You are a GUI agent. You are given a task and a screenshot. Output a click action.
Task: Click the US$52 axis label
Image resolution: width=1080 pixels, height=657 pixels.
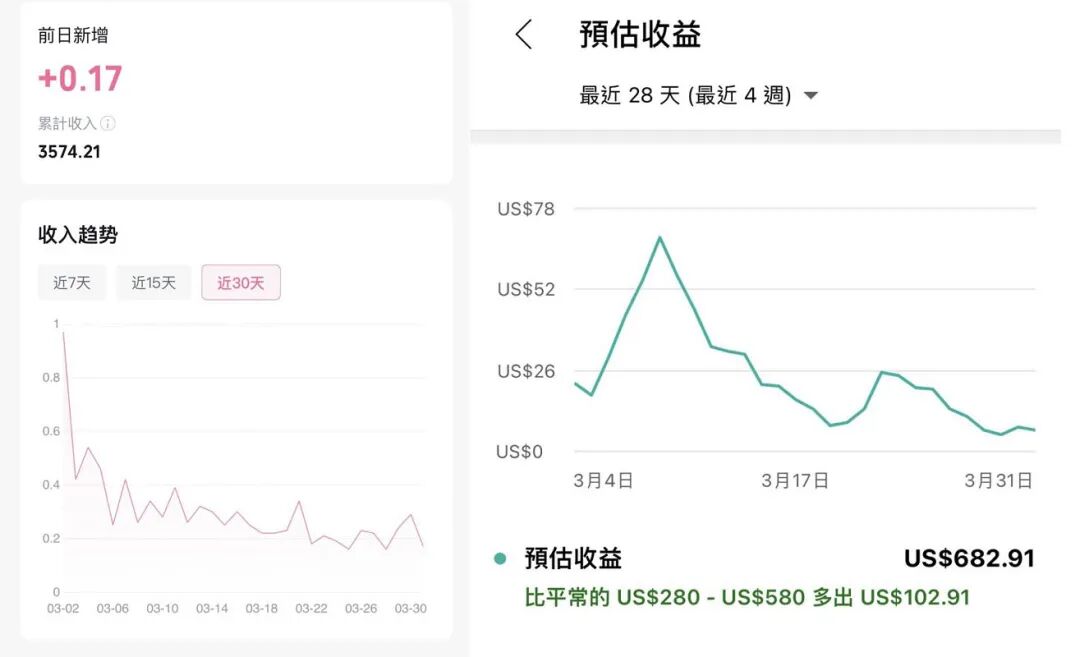click(526, 289)
